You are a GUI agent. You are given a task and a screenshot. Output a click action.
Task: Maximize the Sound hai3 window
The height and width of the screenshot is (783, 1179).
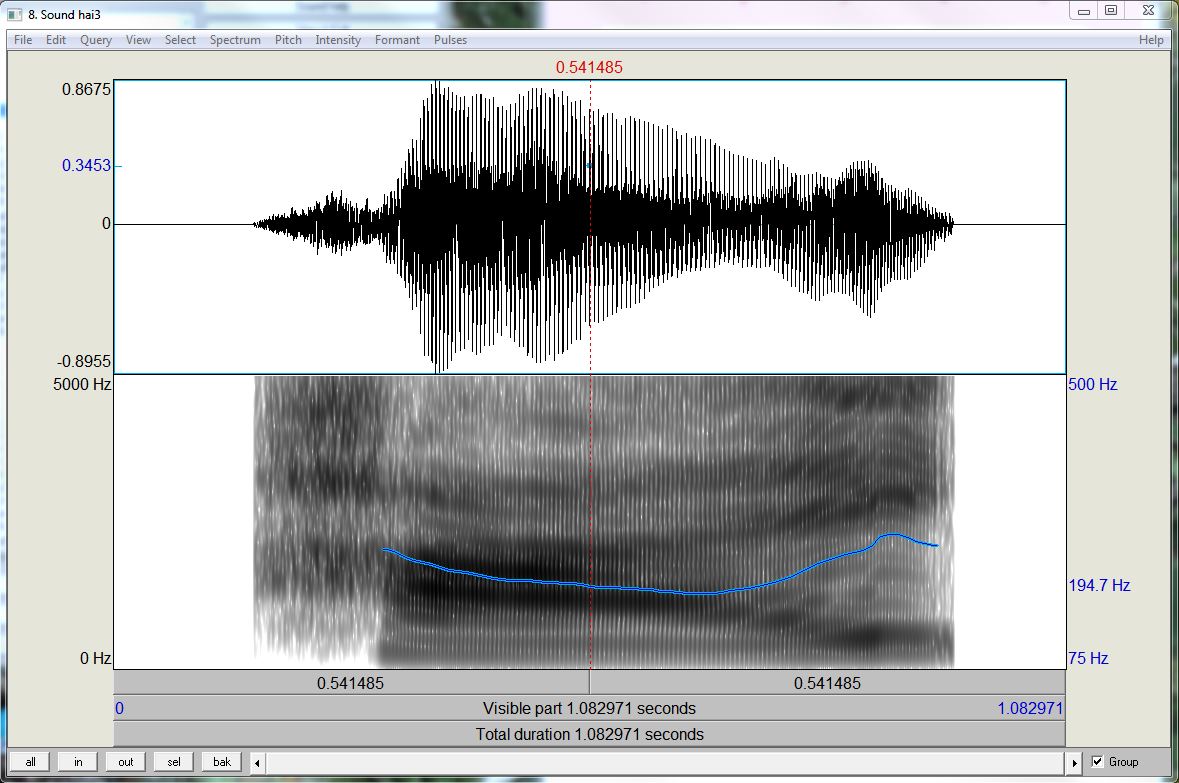tap(1111, 11)
